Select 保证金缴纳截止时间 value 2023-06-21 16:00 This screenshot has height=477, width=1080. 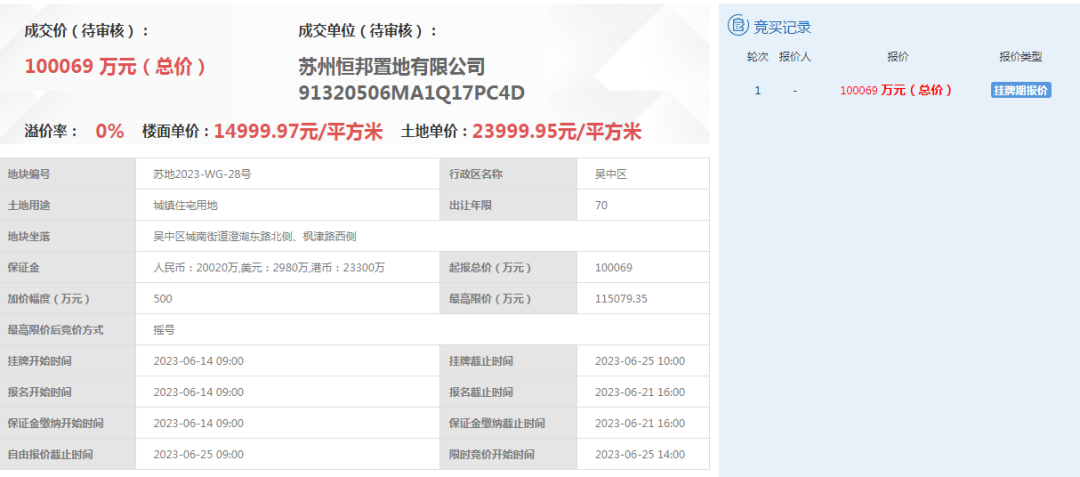(x=640, y=423)
